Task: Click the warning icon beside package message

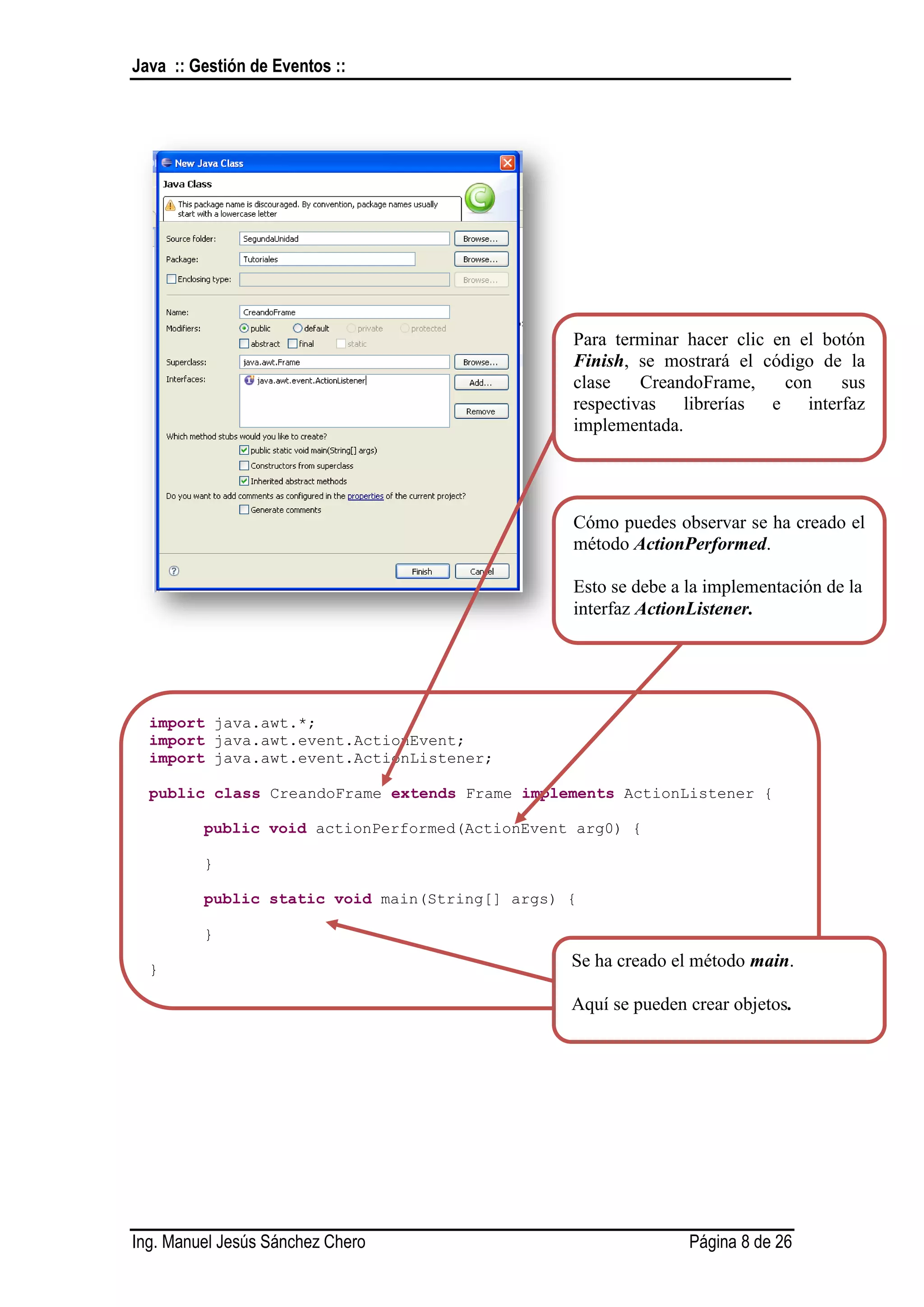Action: click(170, 205)
